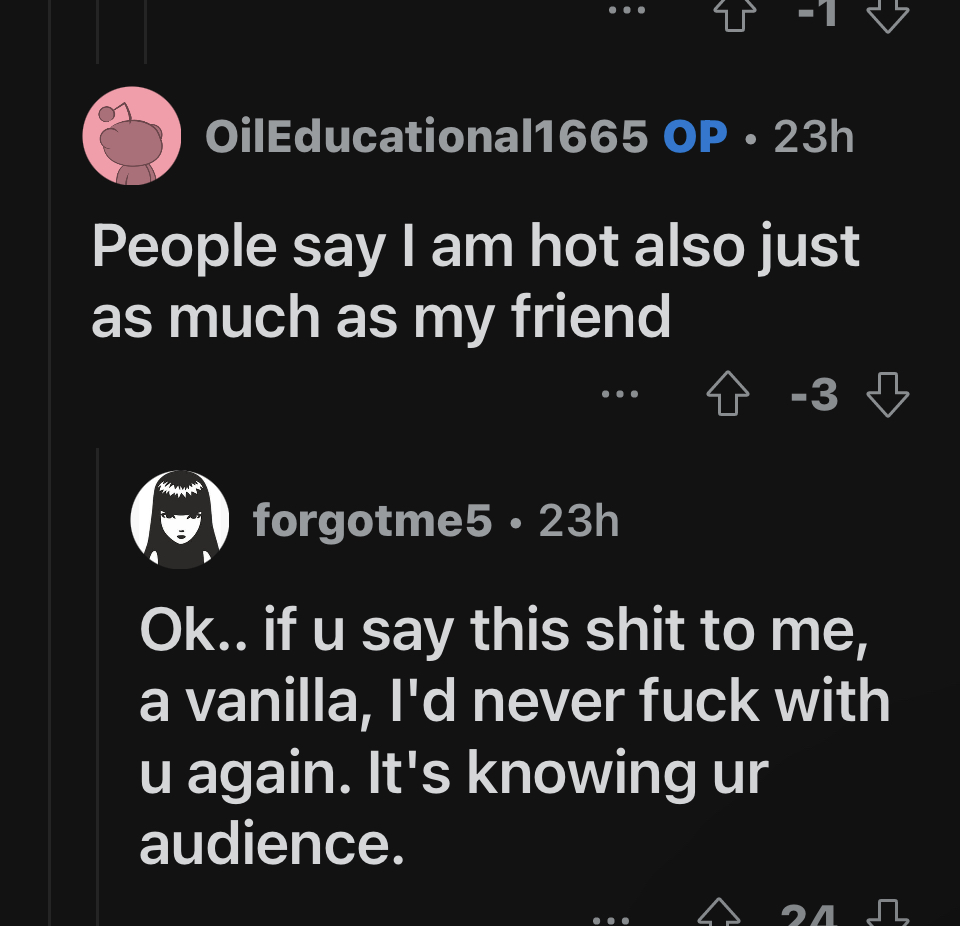Upvote OilEducational1665's comment about being hot
Image resolution: width=960 pixels, height=926 pixels.
[728, 394]
